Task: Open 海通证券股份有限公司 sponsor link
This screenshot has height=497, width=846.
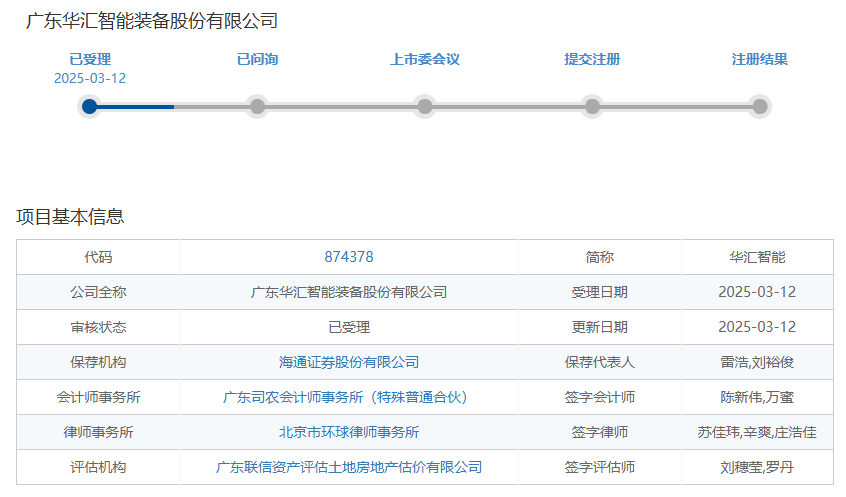Action: 349,362
